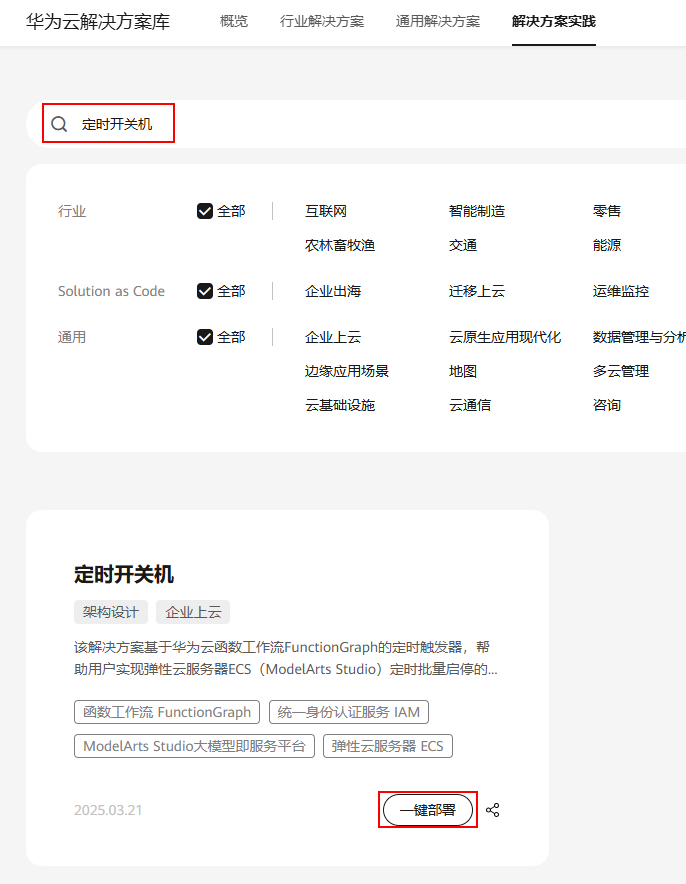Open the 定时开关机 card title

[x=124, y=574]
